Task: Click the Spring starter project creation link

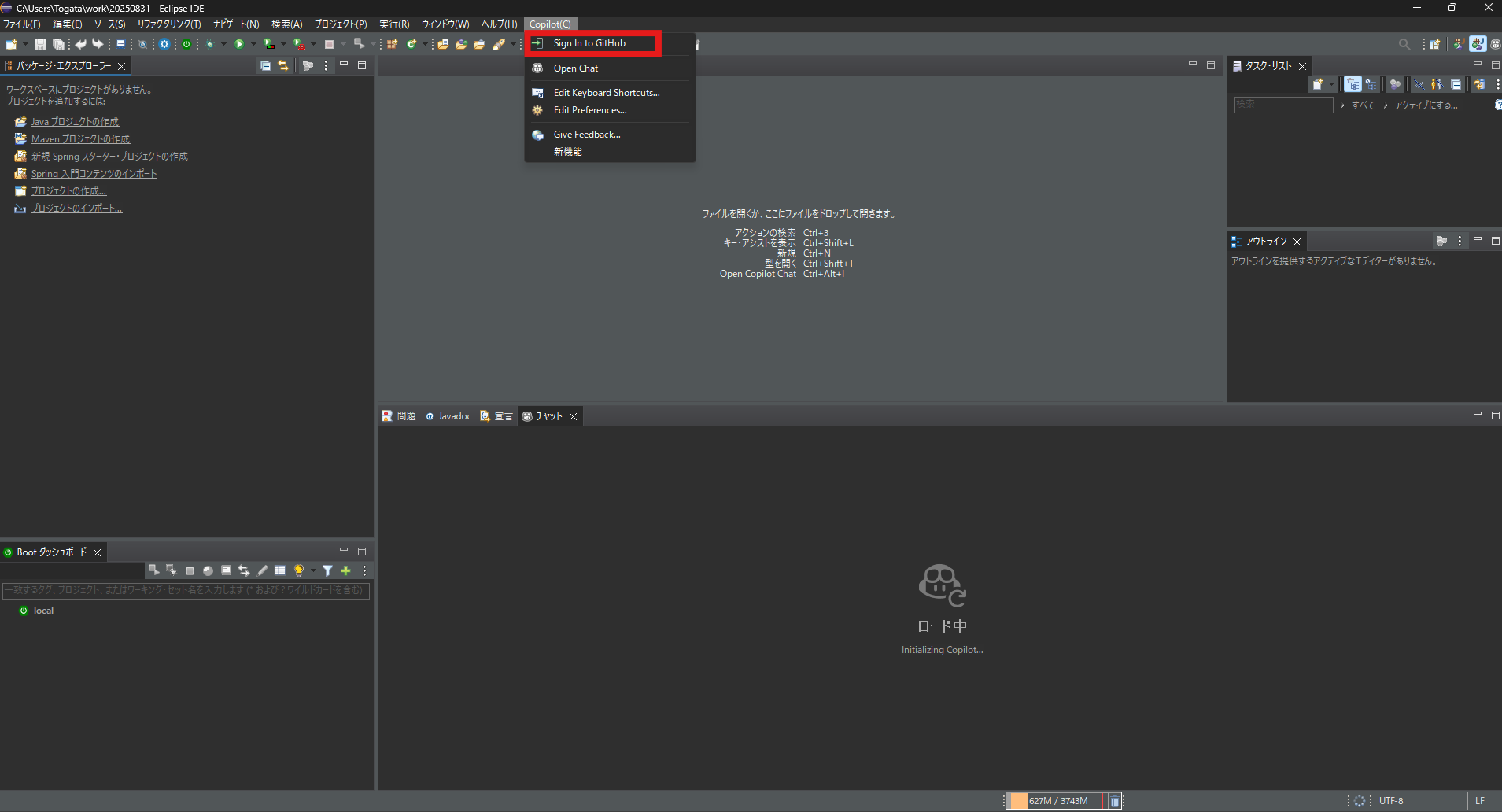Action: pyautogui.click(x=109, y=156)
